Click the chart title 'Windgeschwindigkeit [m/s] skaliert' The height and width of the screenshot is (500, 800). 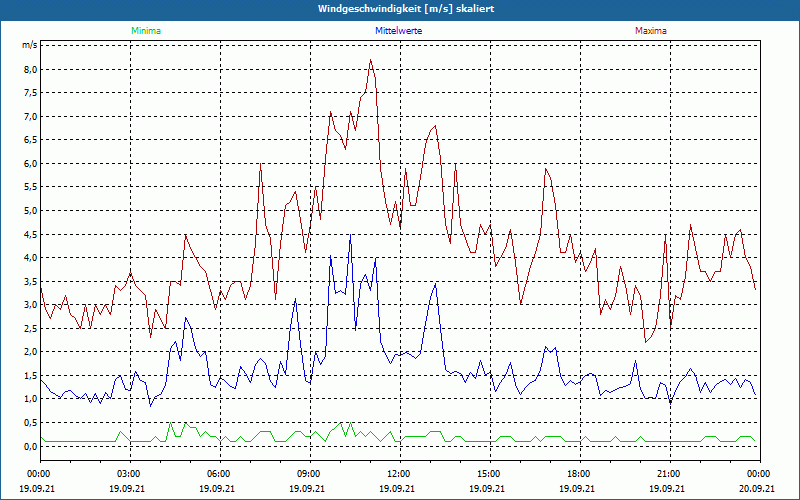tap(406, 9)
